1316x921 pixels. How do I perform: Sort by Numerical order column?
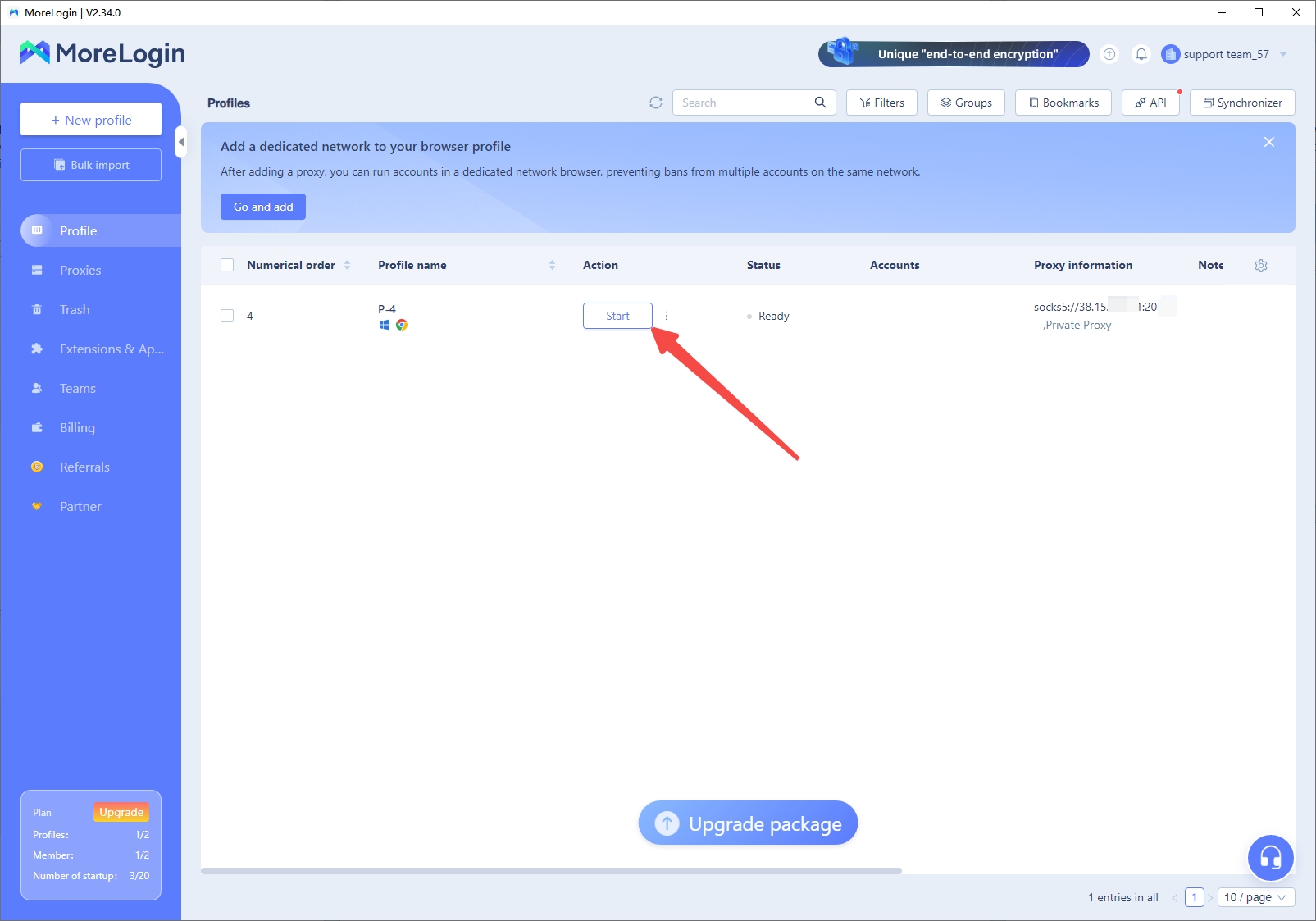click(x=347, y=265)
